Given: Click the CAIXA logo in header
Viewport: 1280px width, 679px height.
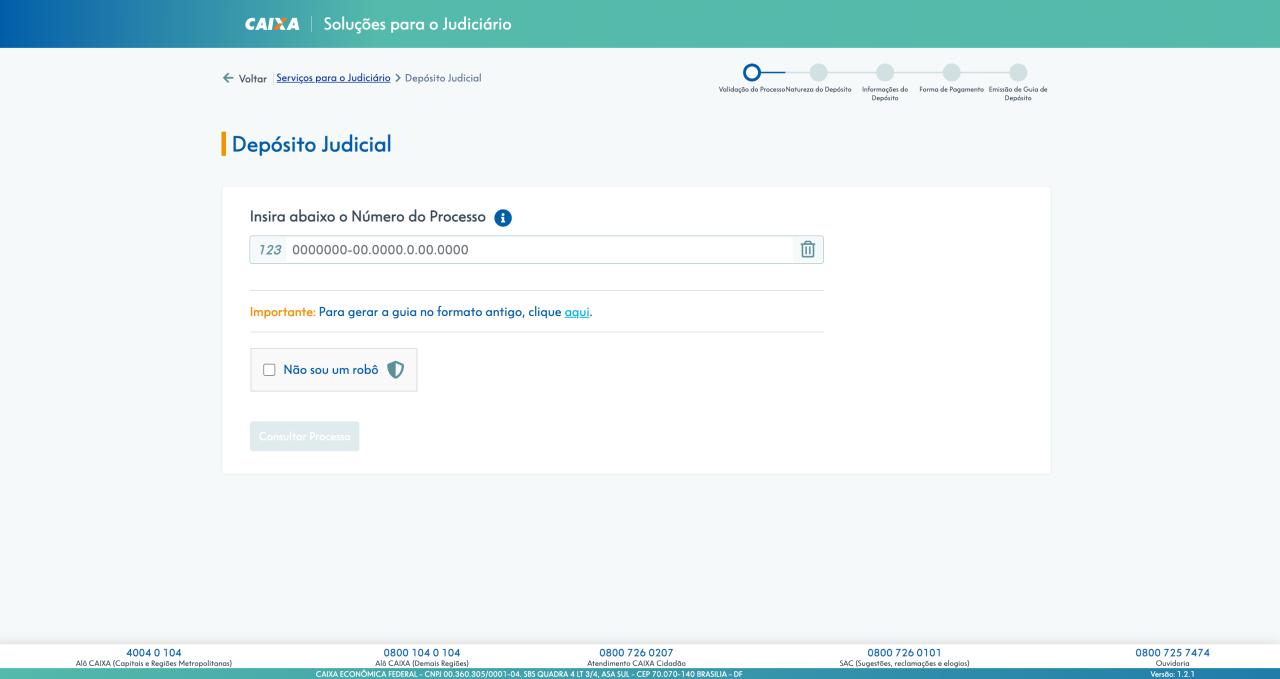Looking at the screenshot, I should [272, 24].
